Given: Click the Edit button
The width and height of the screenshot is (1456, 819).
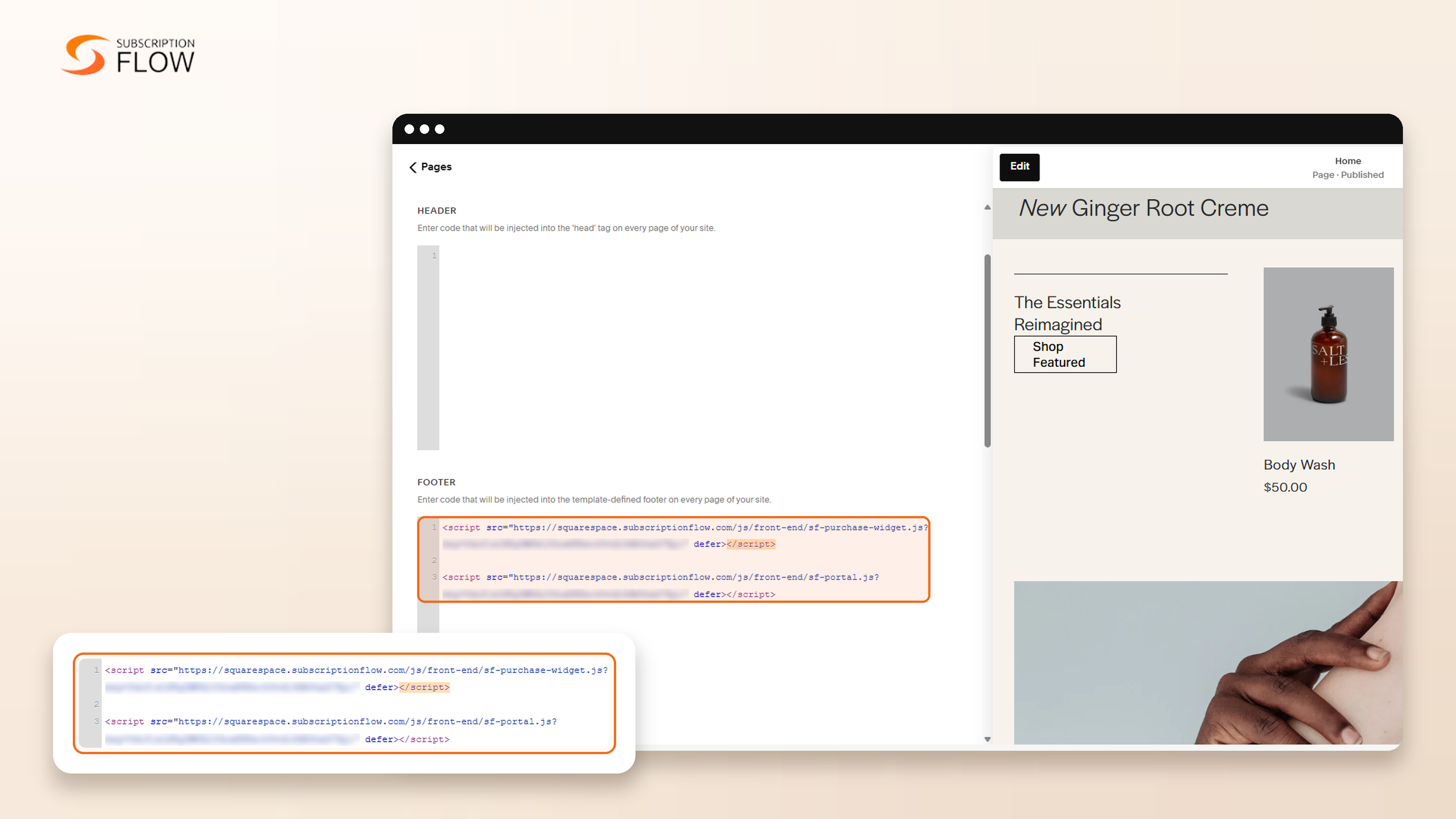Looking at the screenshot, I should 1019,167.
